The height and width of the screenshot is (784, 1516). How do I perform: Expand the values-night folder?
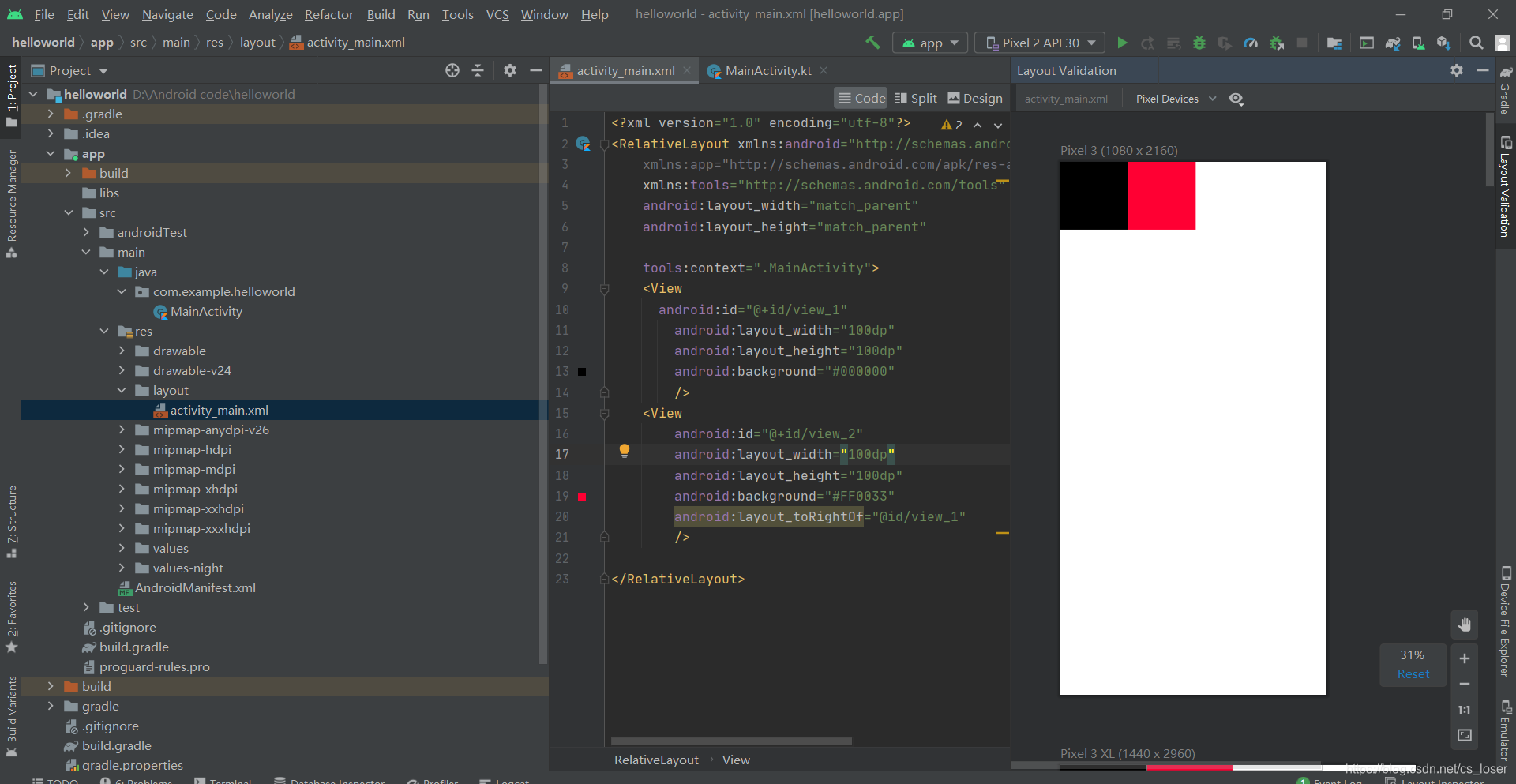[x=122, y=568]
